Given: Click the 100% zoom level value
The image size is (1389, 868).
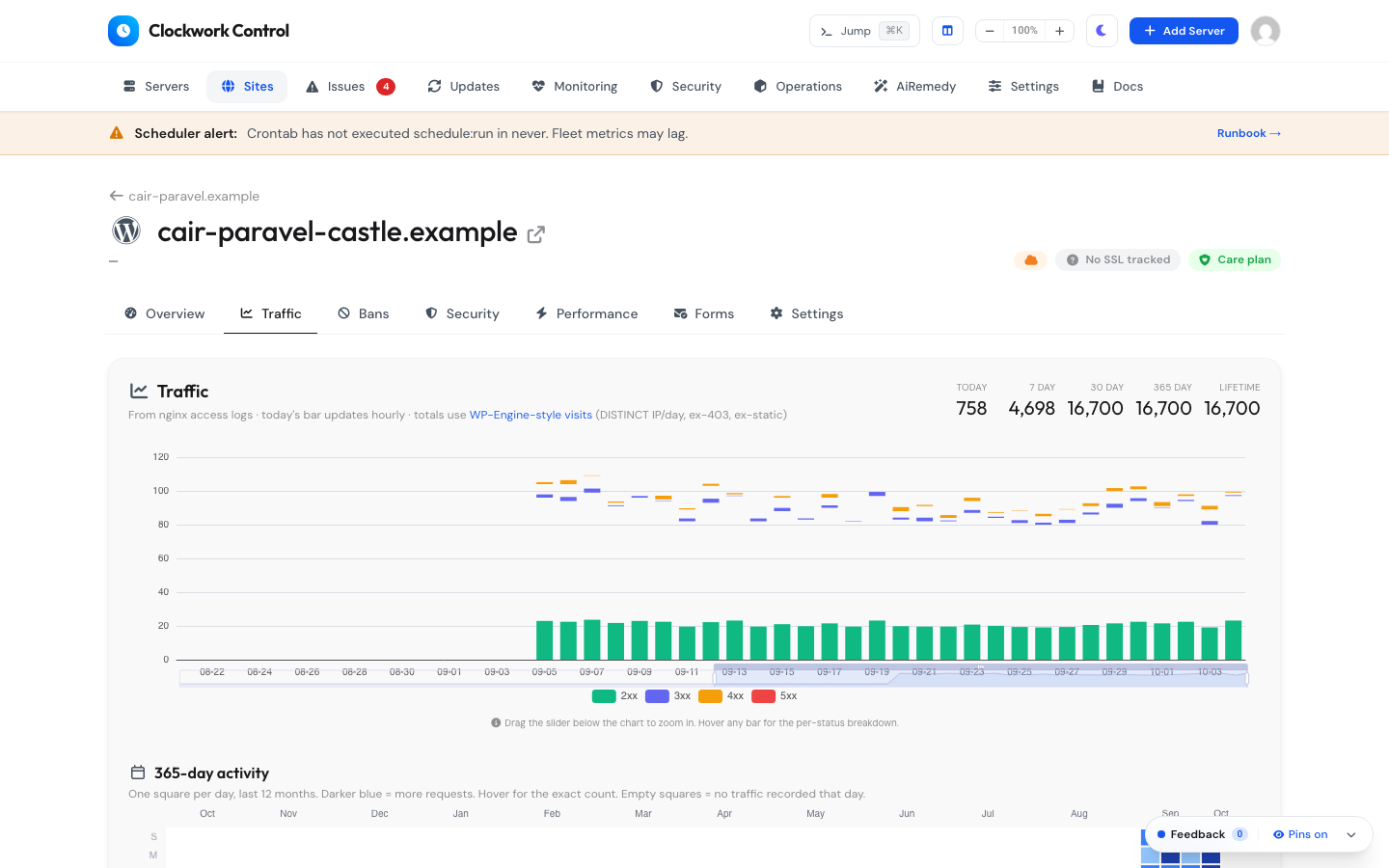Looking at the screenshot, I should click(x=1024, y=31).
